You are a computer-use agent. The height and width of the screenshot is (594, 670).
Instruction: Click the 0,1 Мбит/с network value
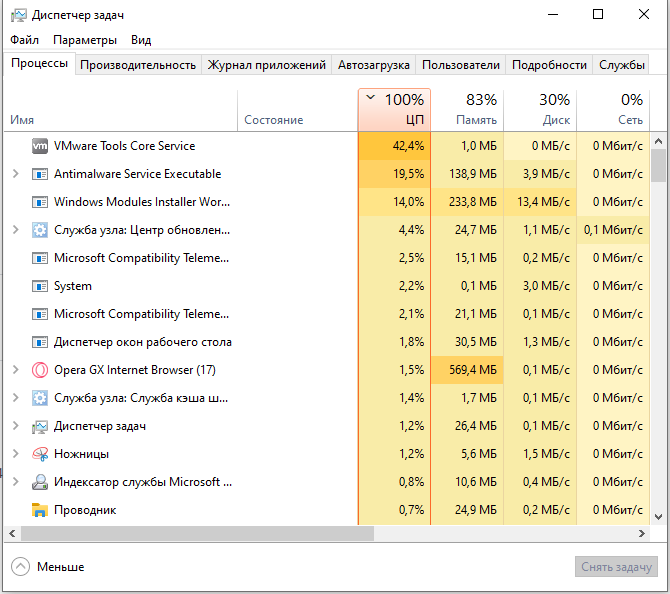pyautogui.click(x=613, y=230)
